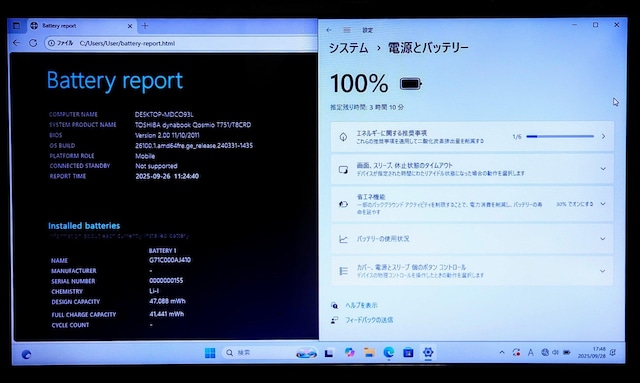Open the notification bell in the taskbar
Screen dimensions: 640x383
613,352
